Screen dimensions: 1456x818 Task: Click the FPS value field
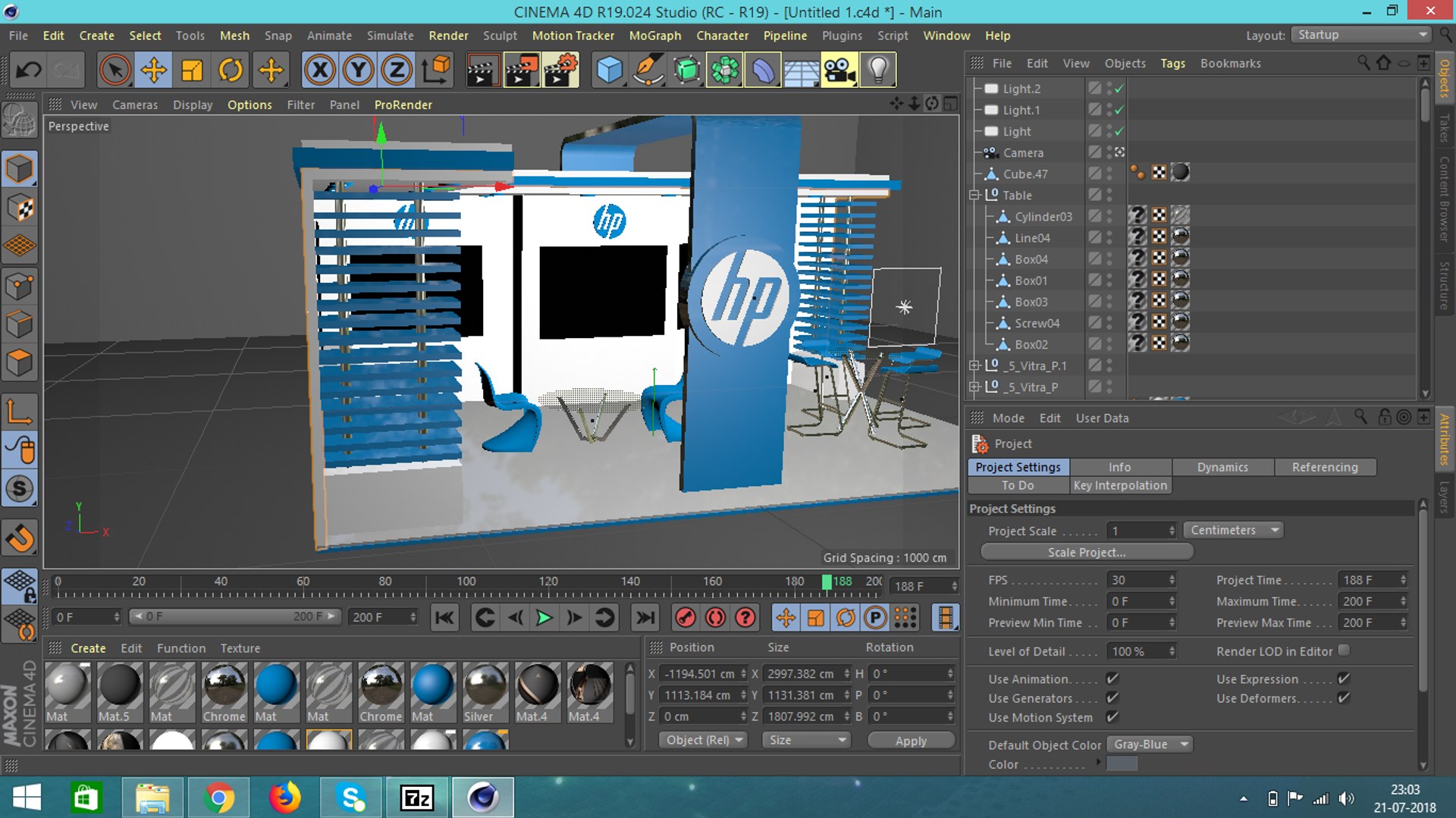pyautogui.click(x=1141, y=580)
